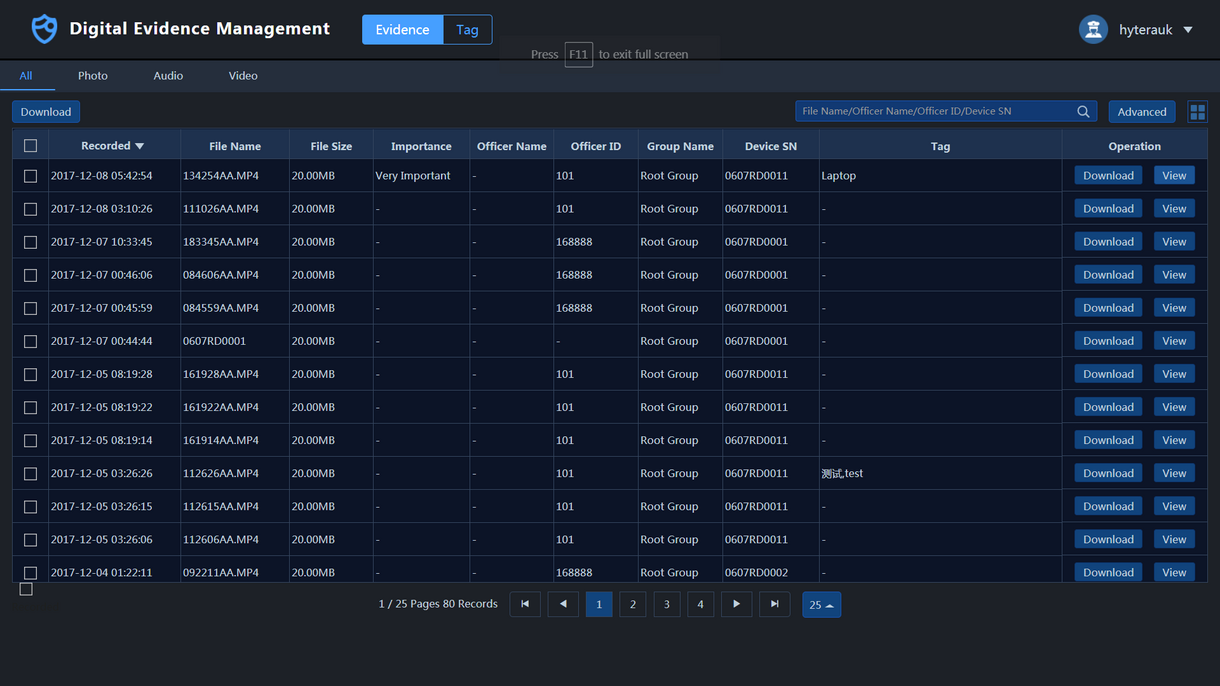The width and height of the screenshot is (1220, 686).
Task: Open the Video filter tab
Action: tap(243, 76)
